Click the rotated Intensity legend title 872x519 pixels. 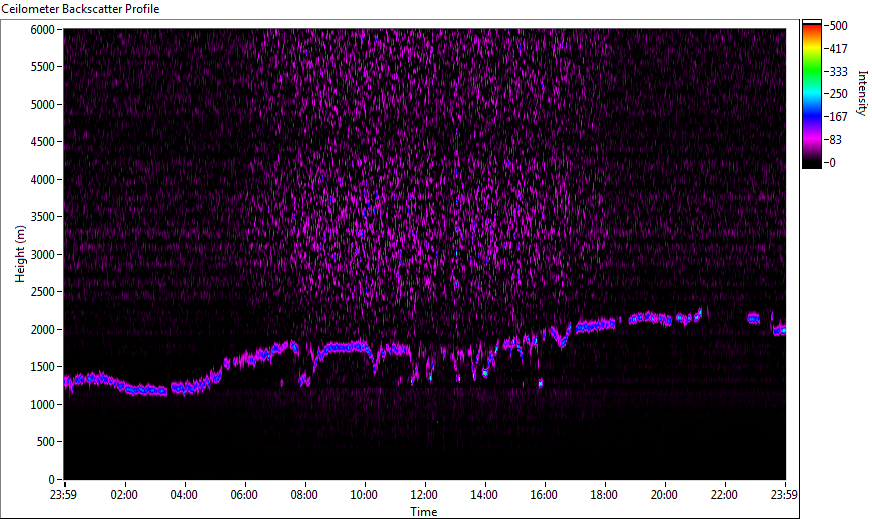(x=862, y=93)
